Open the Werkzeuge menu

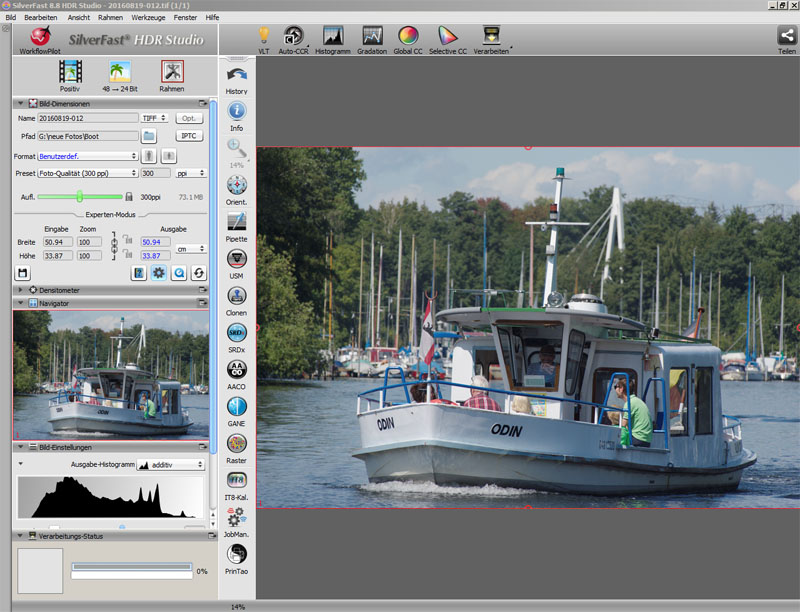tap(148, 18)
